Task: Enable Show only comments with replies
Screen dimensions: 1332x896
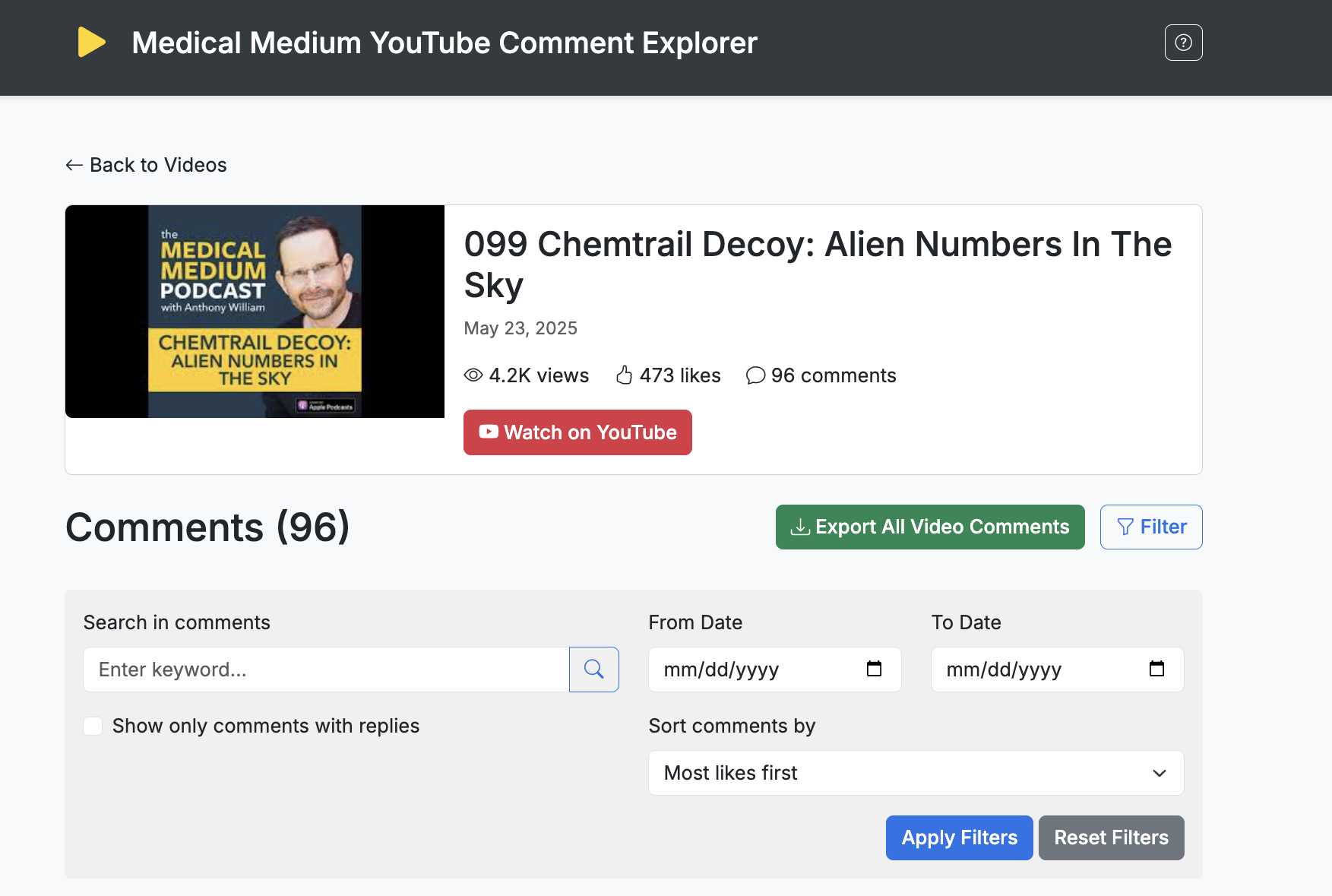Action: pos(93,726)
